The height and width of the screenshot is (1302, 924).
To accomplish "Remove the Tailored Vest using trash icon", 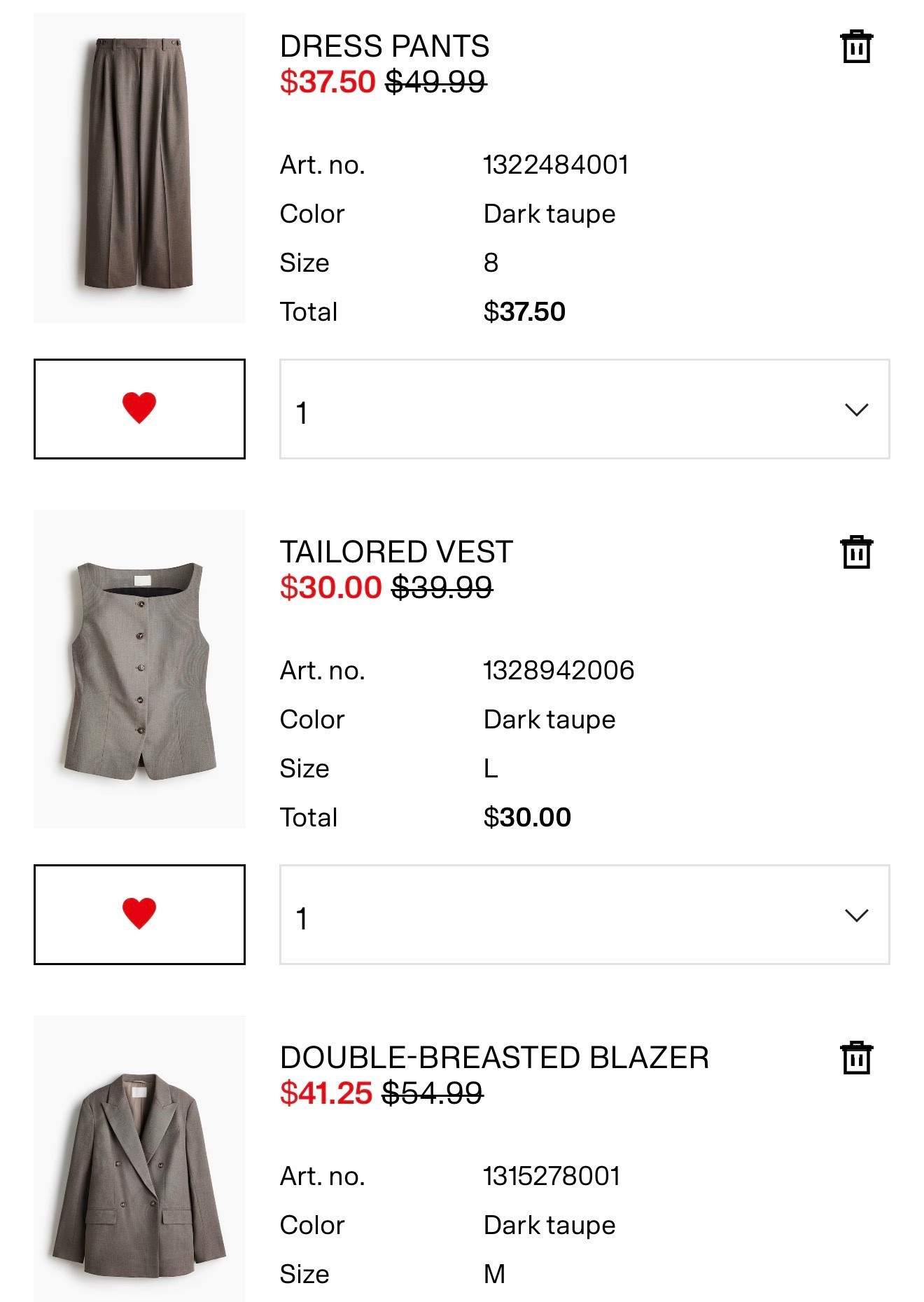I will [855, 553].
